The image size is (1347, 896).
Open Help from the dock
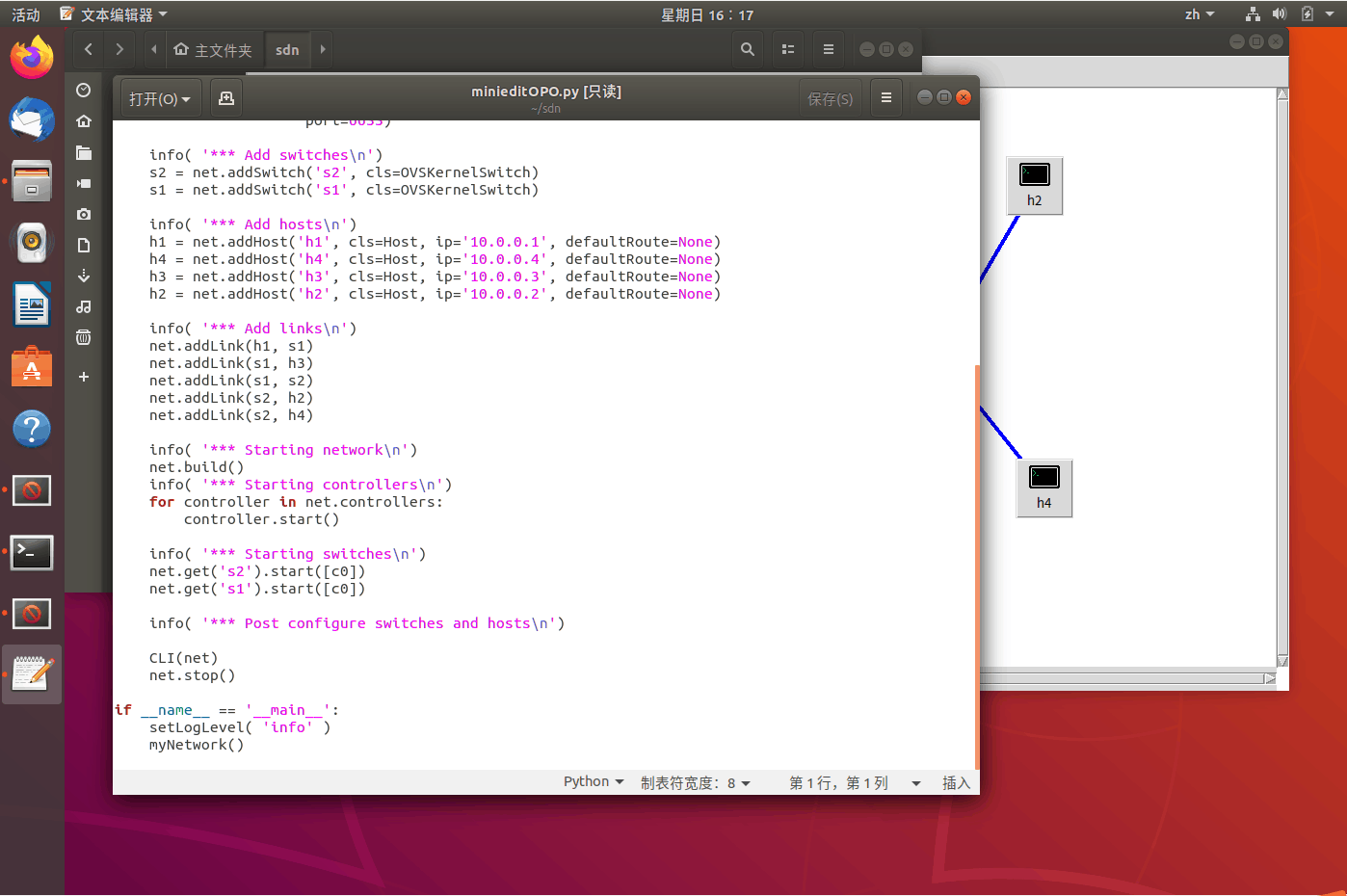pyautogui.click(x=32, y=429)
